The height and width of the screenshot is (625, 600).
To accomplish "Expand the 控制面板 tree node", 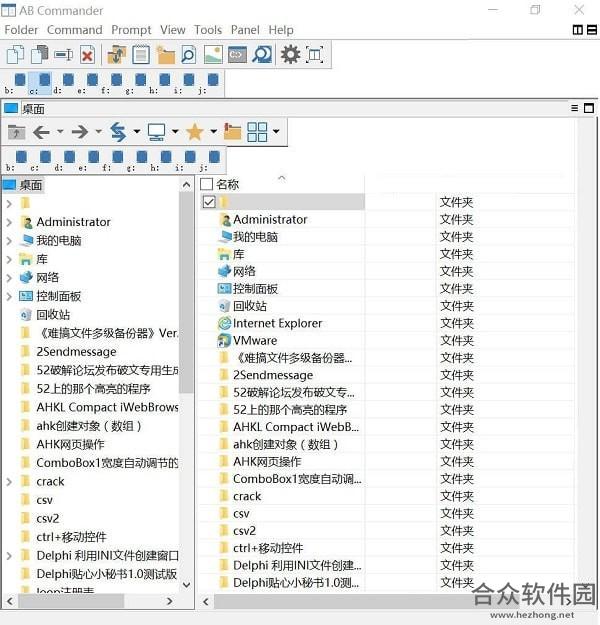I will 9,296.
